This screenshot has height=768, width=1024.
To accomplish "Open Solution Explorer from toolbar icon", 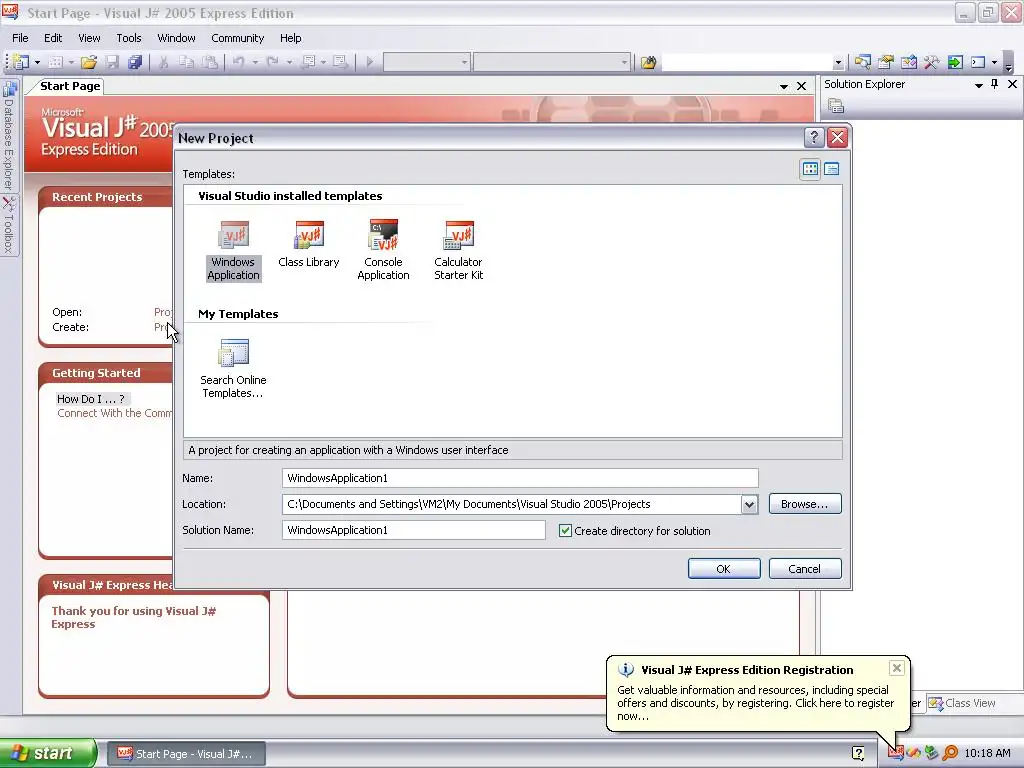I will click(x=863, y=62).
